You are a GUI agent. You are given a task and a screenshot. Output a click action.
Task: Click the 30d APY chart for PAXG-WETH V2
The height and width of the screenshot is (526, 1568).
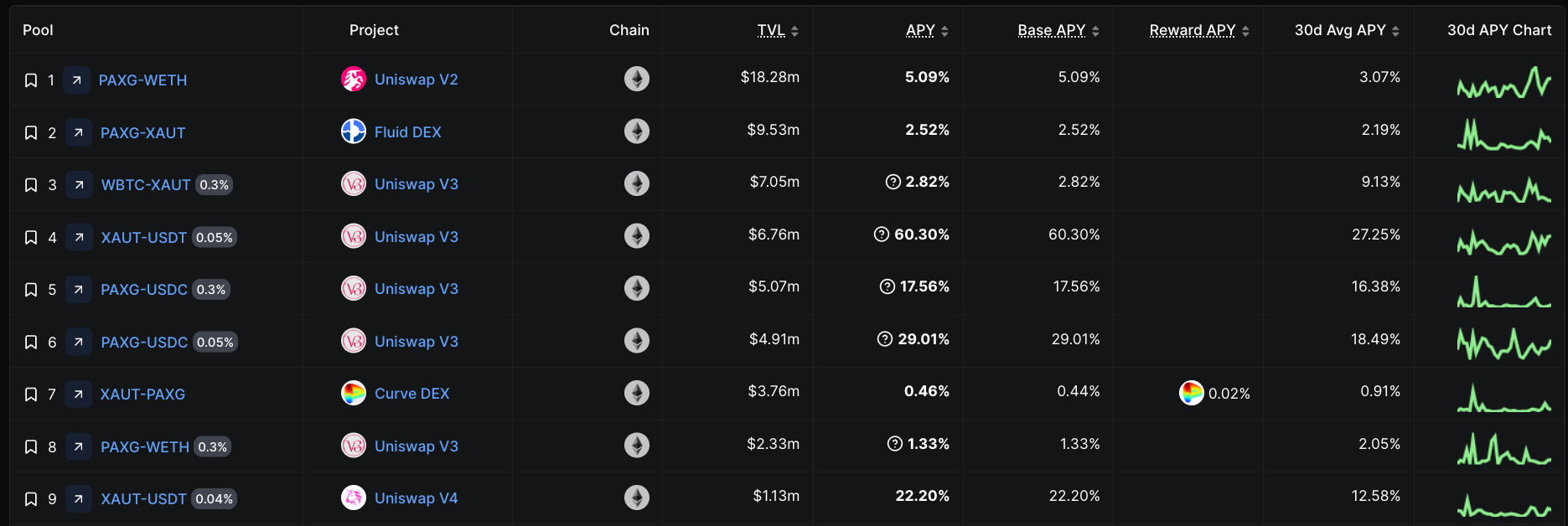(x=1503, y=82)
